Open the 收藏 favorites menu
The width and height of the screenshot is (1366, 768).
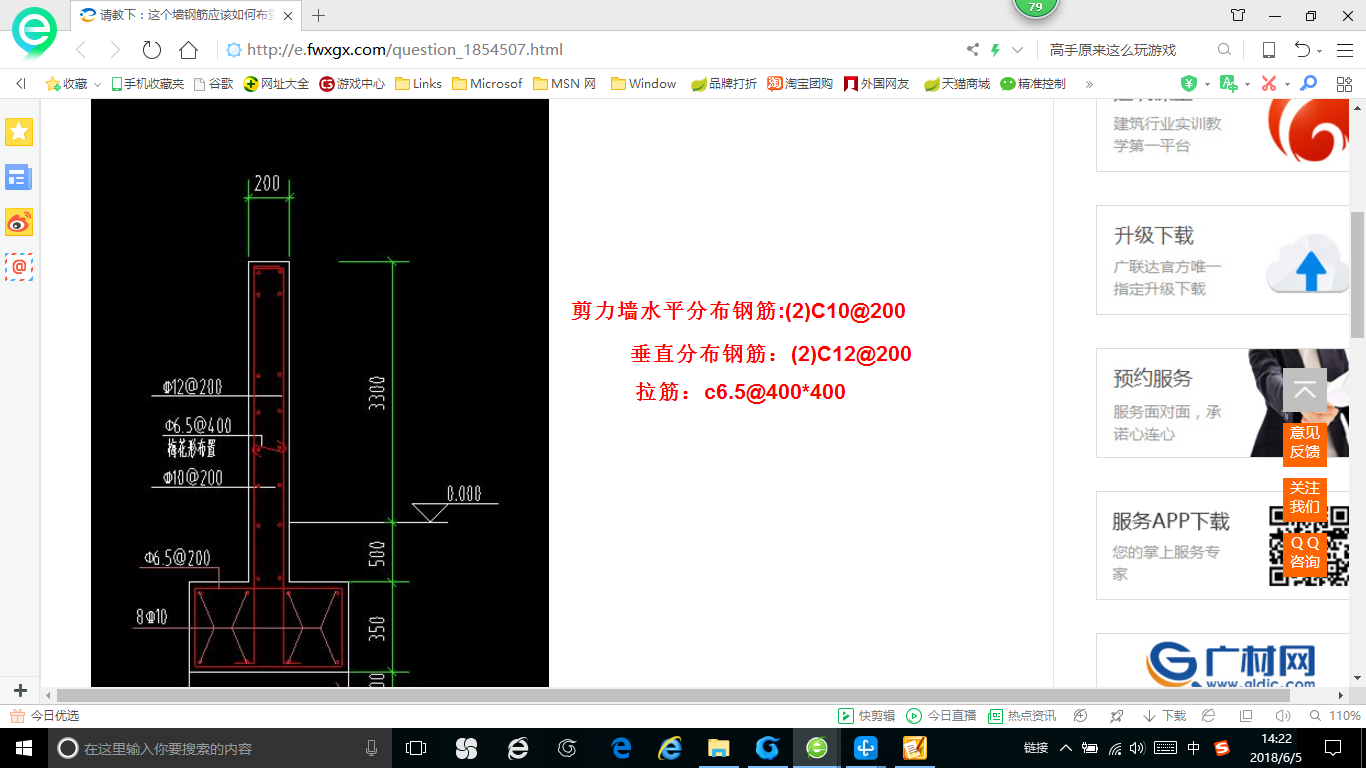[x=73, y=84]
